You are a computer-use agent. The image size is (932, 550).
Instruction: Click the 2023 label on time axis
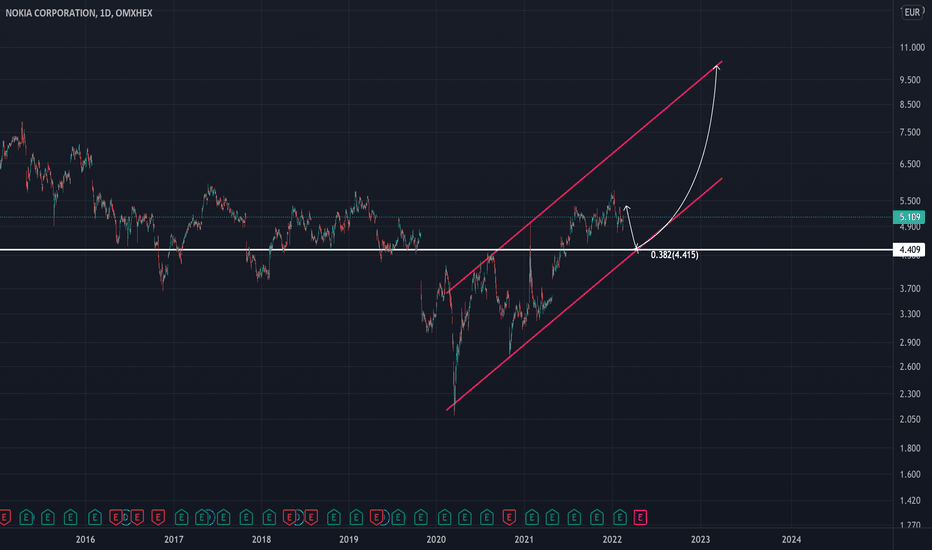pyautogui.click(x=700, y=539)
